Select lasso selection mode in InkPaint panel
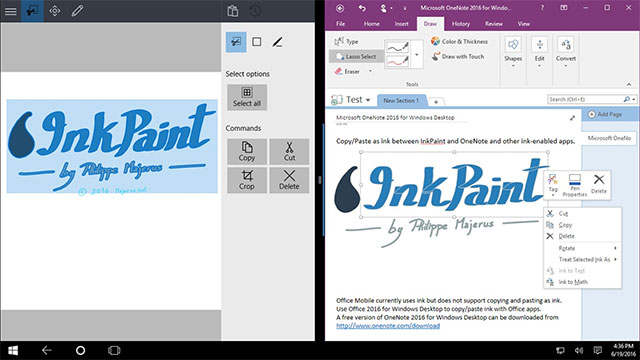The image size is (640, 360). tap(236, 42)
